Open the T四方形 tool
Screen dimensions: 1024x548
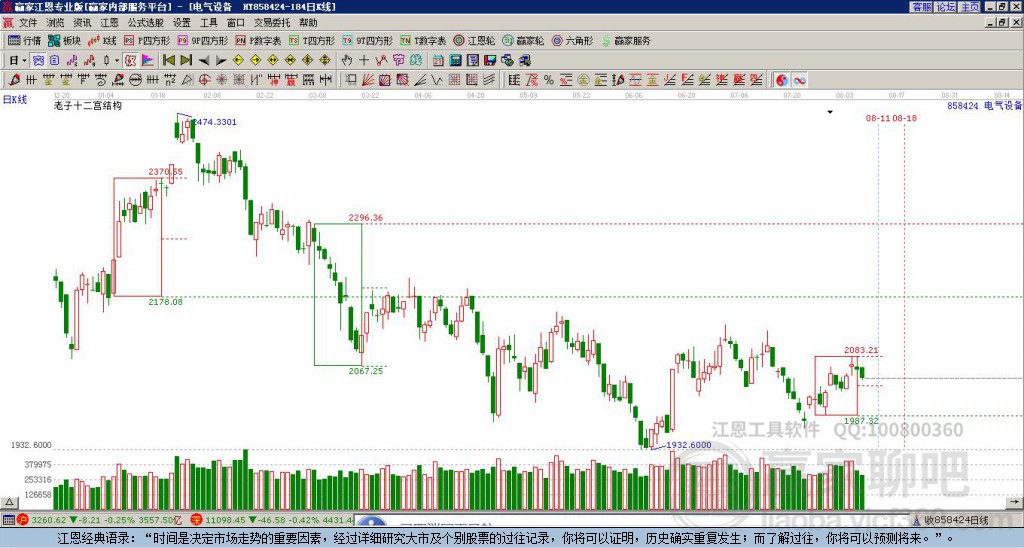tap(312, 40)
